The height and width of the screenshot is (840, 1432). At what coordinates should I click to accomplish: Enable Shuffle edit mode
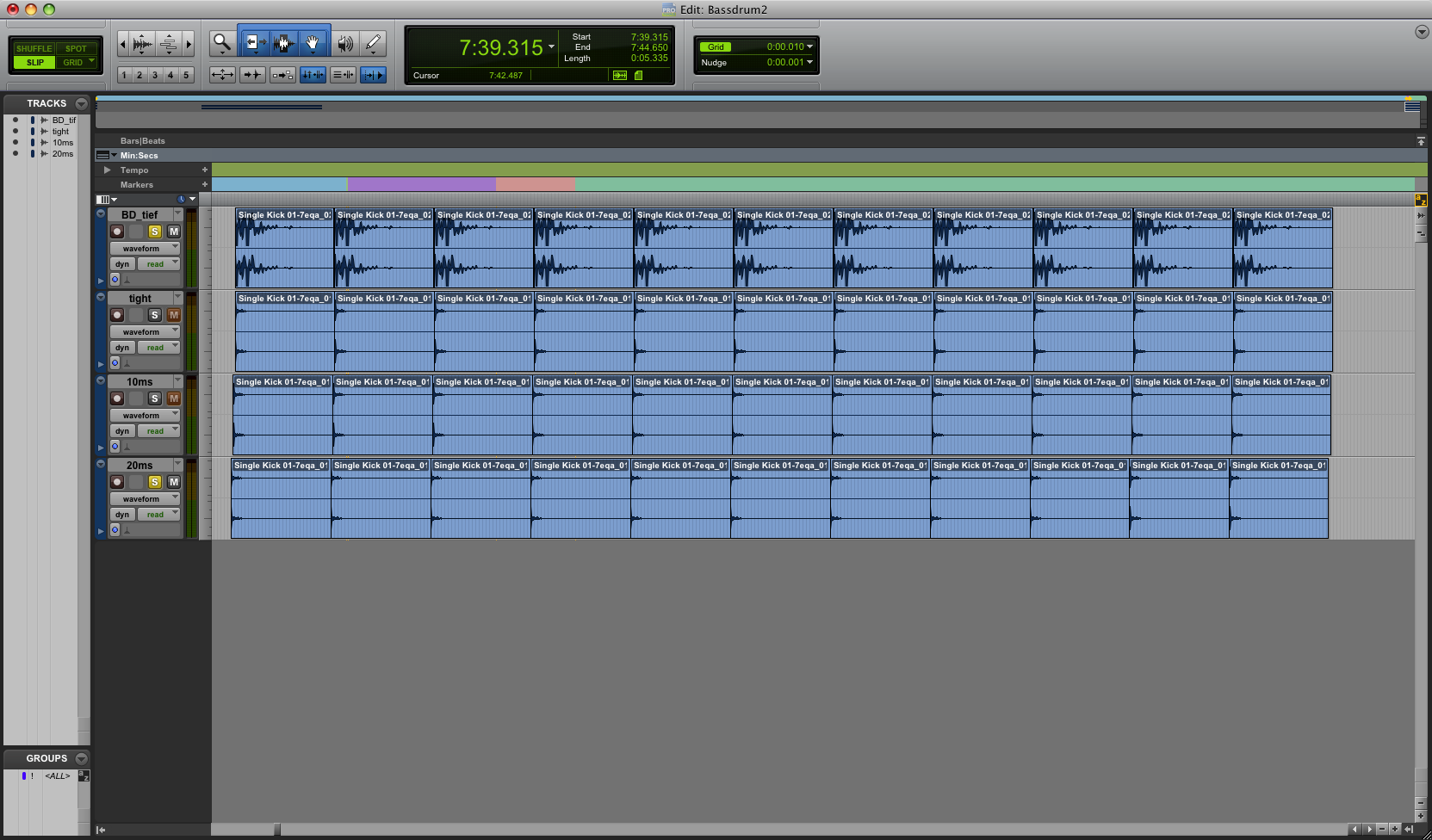tap(34, 48)
